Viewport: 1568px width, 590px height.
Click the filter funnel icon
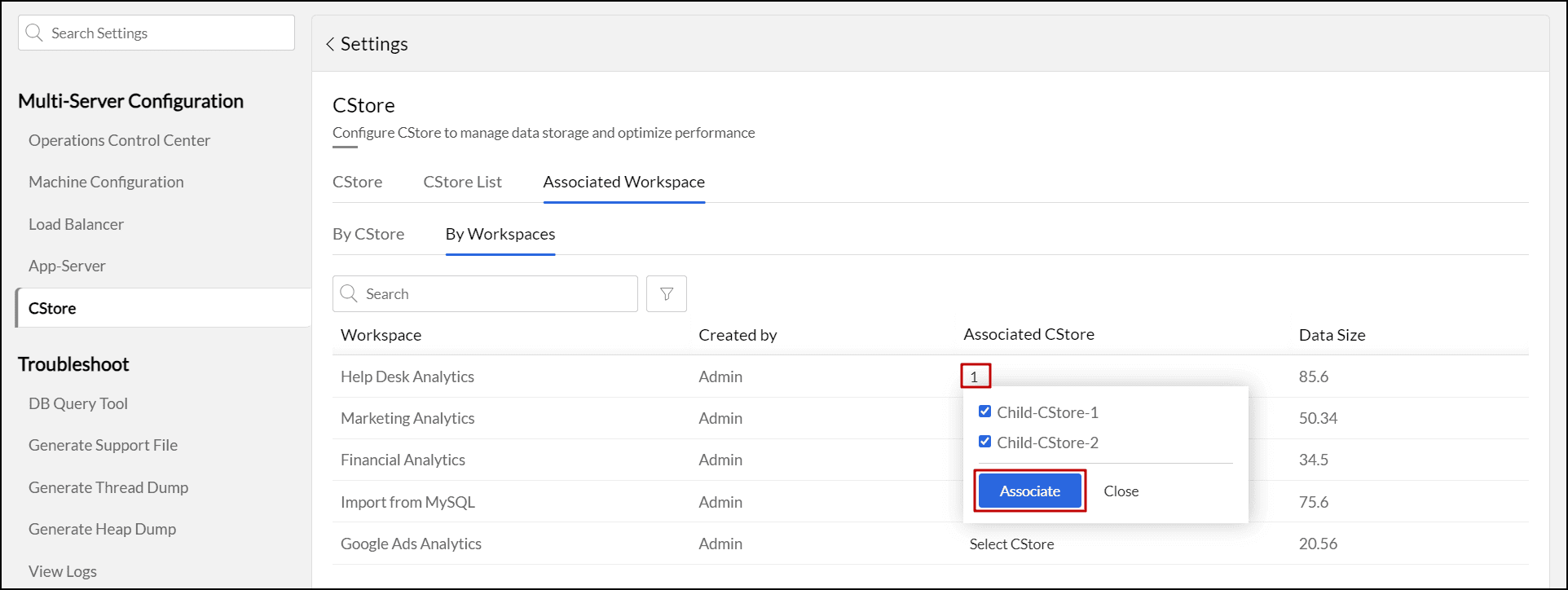click(666, 294)
